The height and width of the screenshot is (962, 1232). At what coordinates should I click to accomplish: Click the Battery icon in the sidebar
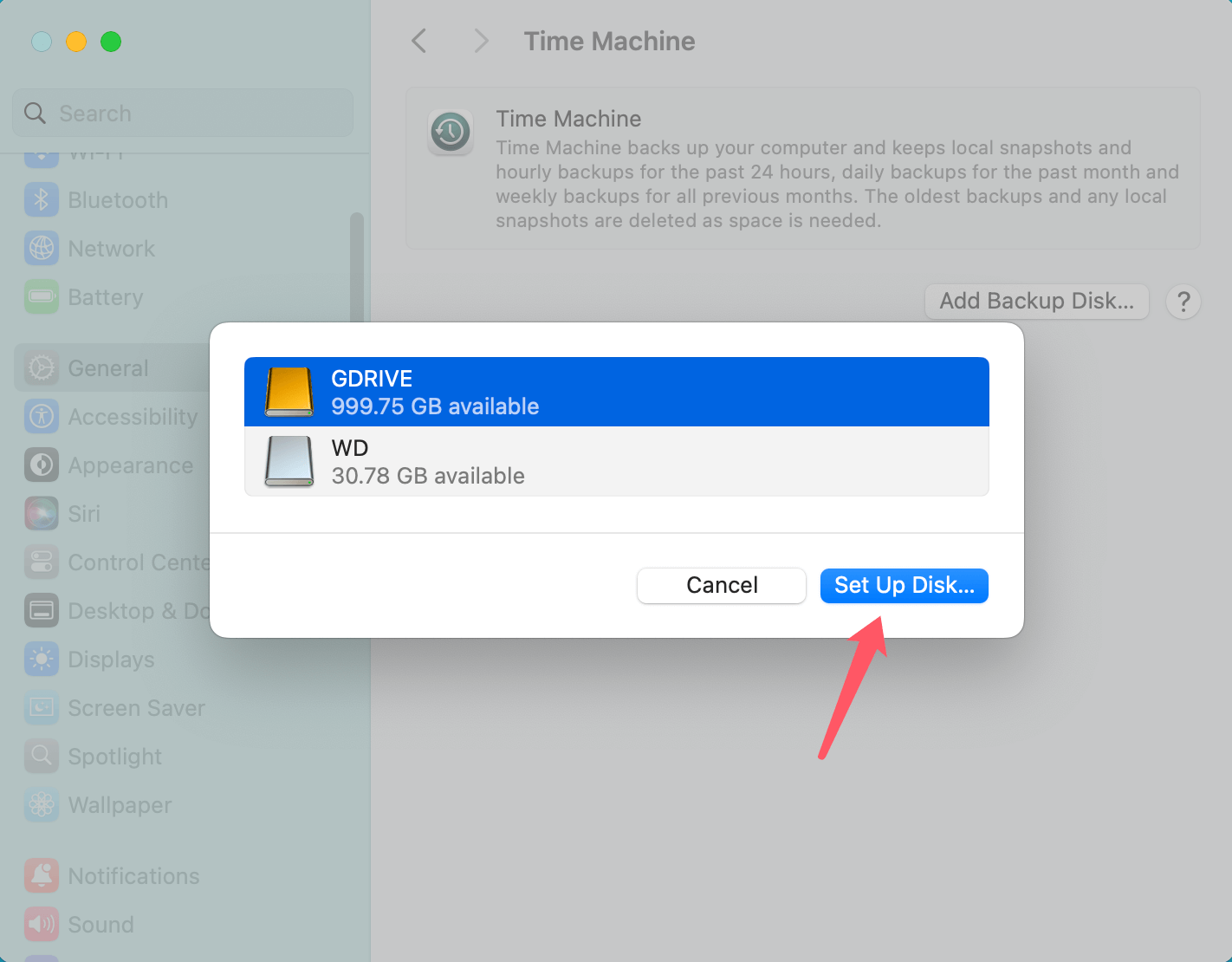click(41, 297)
